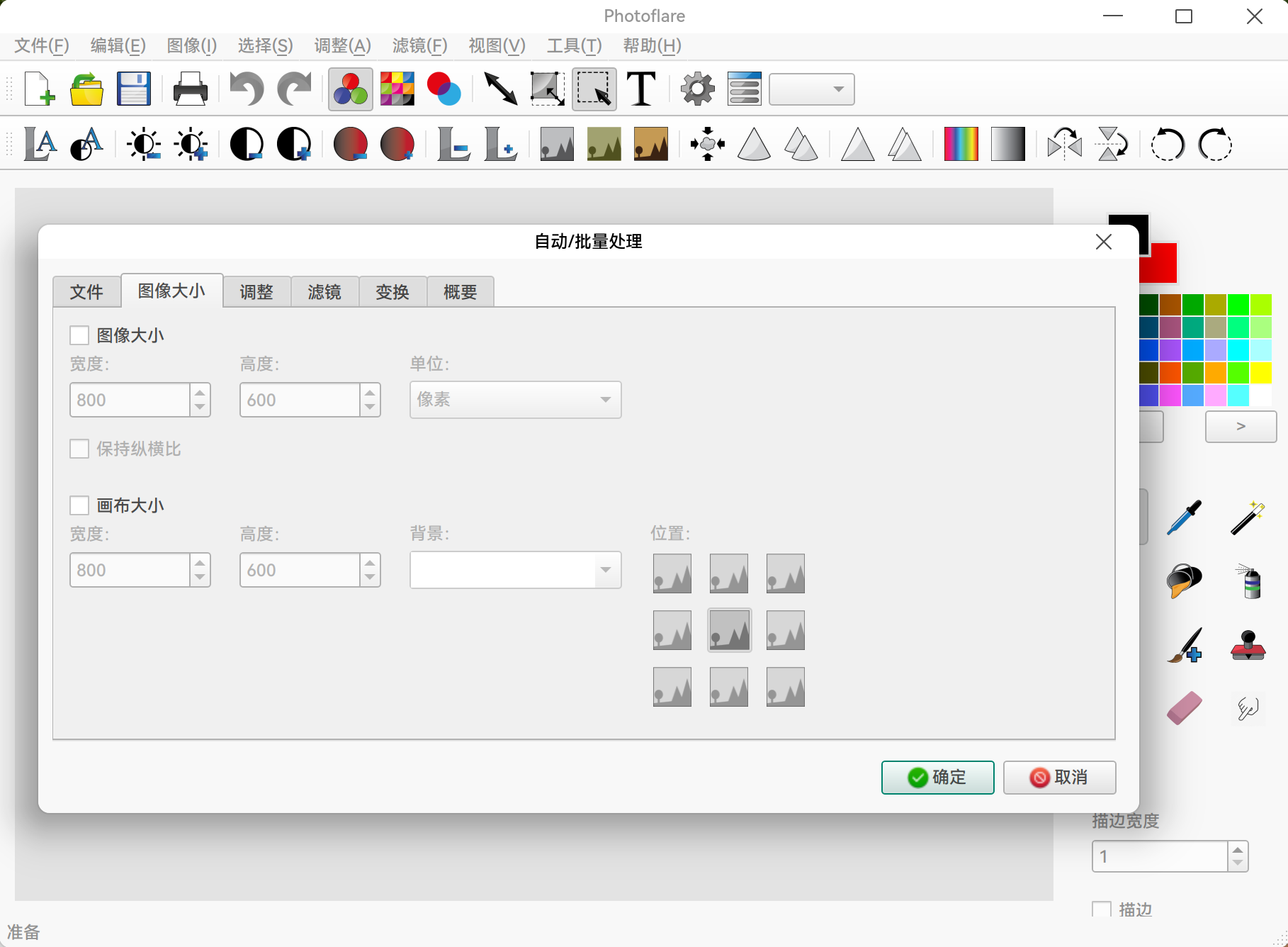
Task: Click the > button under the palette
Action: coord(1241,426)
